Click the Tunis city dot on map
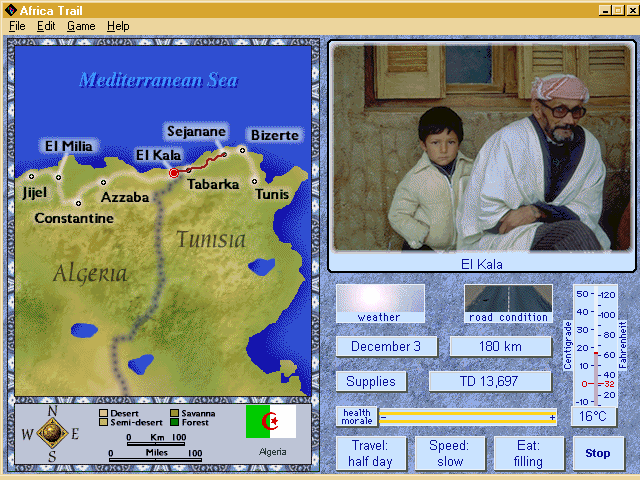The width and height of the screenshot is (640, 480). (x=254, y=181)
